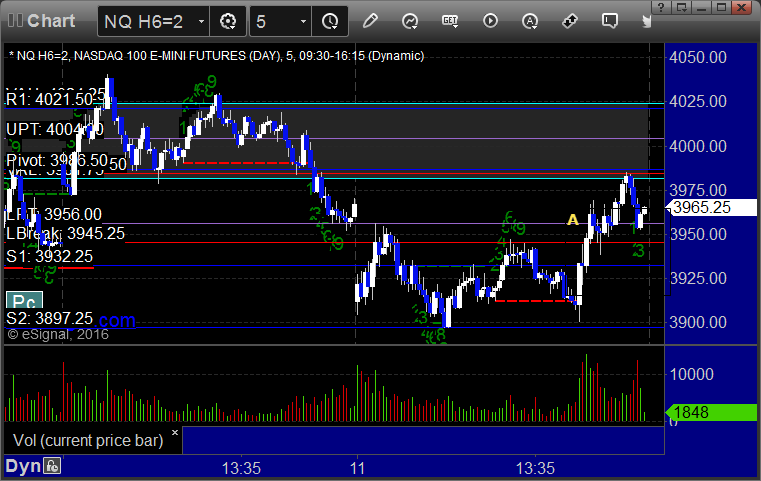Screen dimensions: 761x481
Task: Open the GET tools menu icon
Action: click(x=450, y=21)
